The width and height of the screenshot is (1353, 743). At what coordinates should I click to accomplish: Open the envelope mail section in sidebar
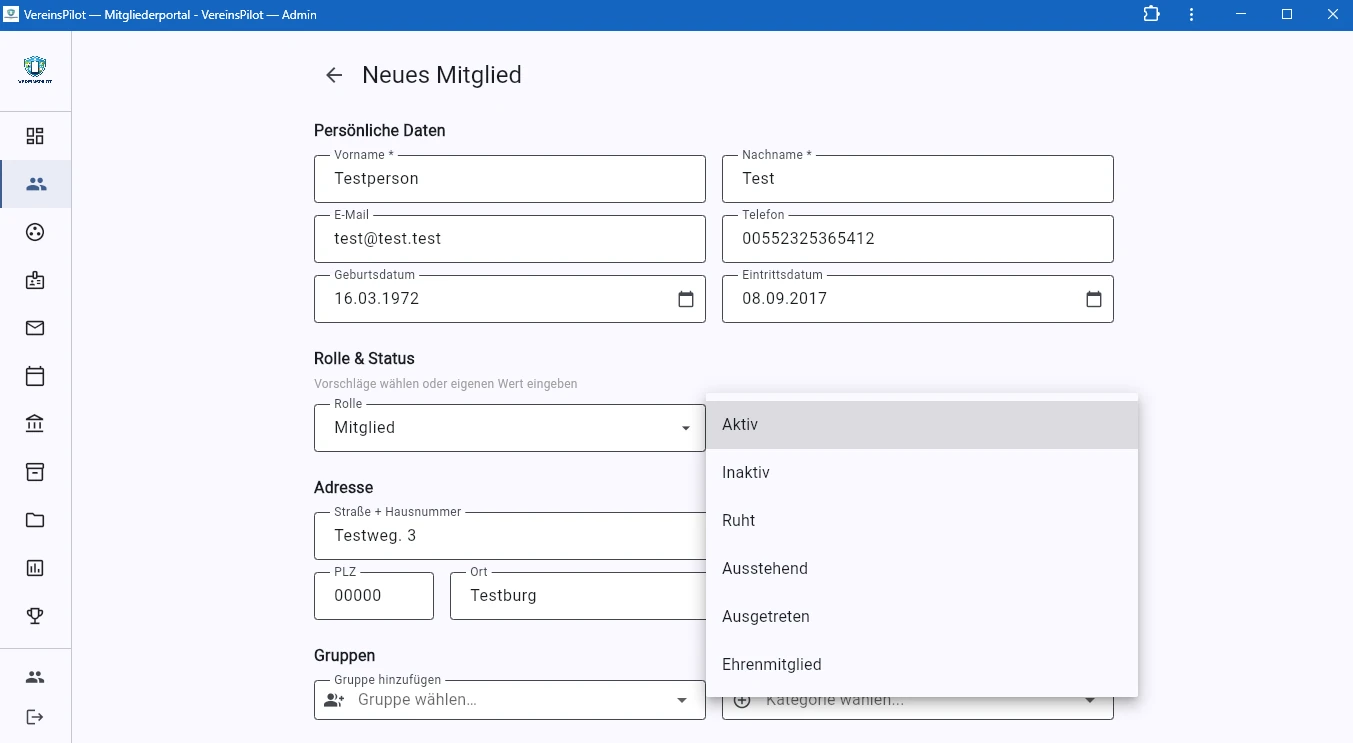(x=35, y=328)
